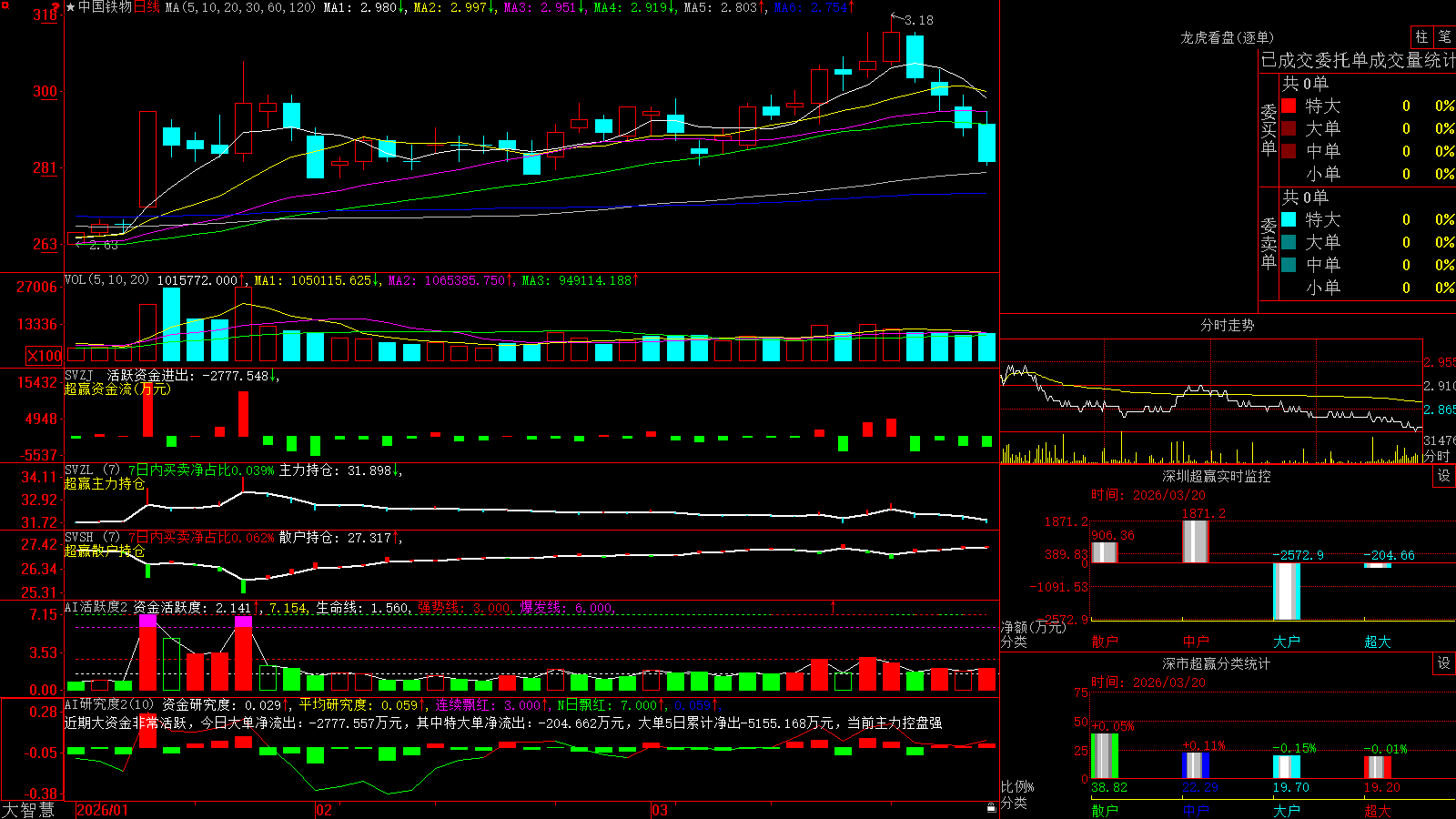This screenshot has width=1456, height=819.
Task: Select the green MA4: 2.919 value
Action: pos(632,7)
